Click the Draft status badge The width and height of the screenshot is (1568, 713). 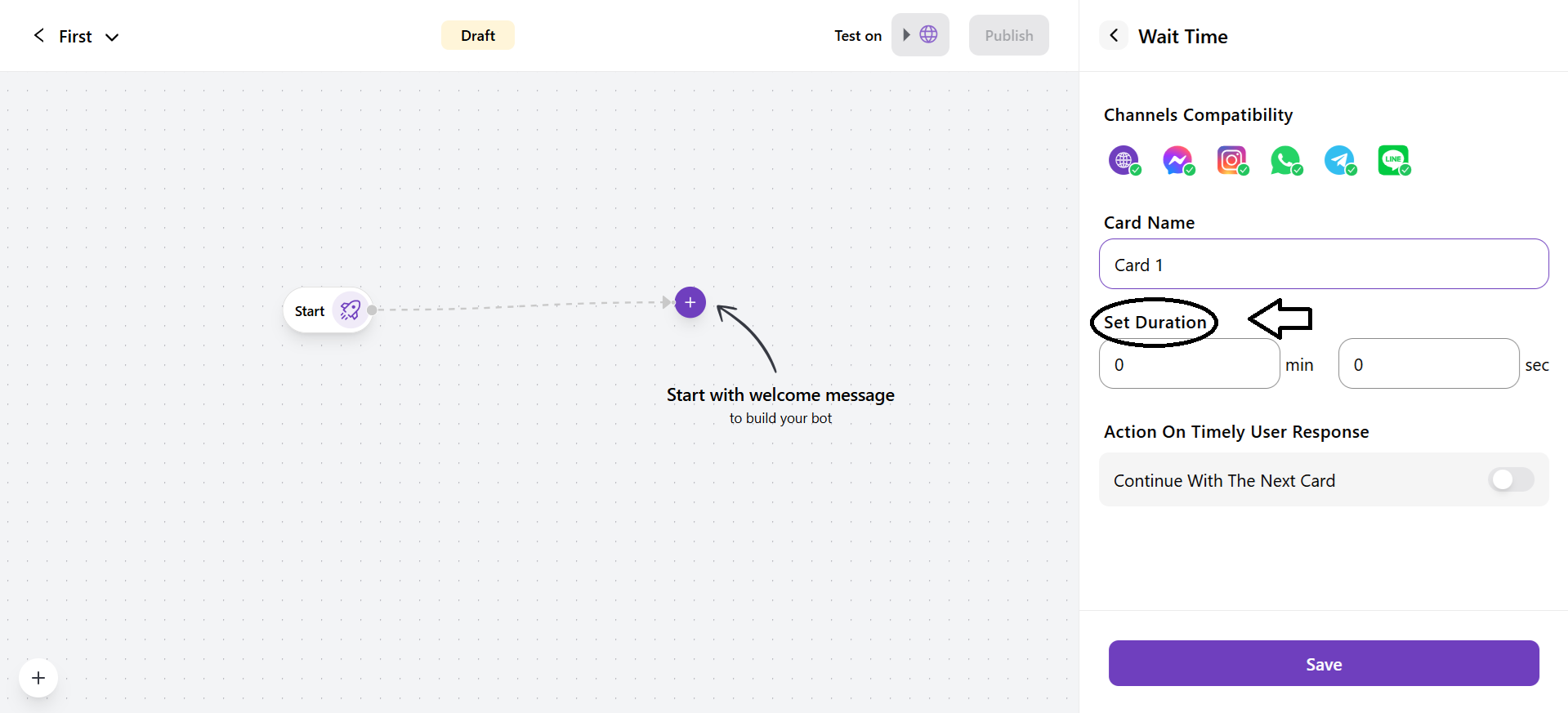[477, 35]
